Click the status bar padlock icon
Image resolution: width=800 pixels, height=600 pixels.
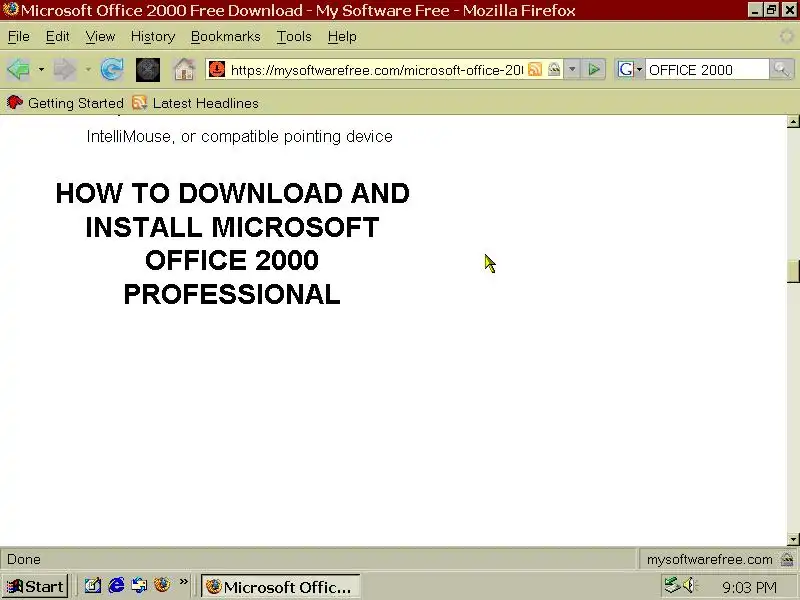(786, 559)
